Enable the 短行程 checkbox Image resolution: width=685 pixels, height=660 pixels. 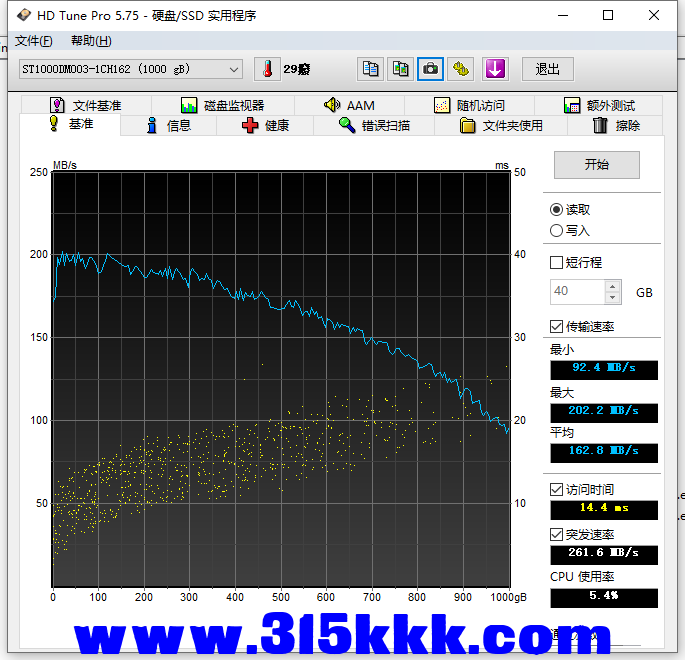pos(557,263)
